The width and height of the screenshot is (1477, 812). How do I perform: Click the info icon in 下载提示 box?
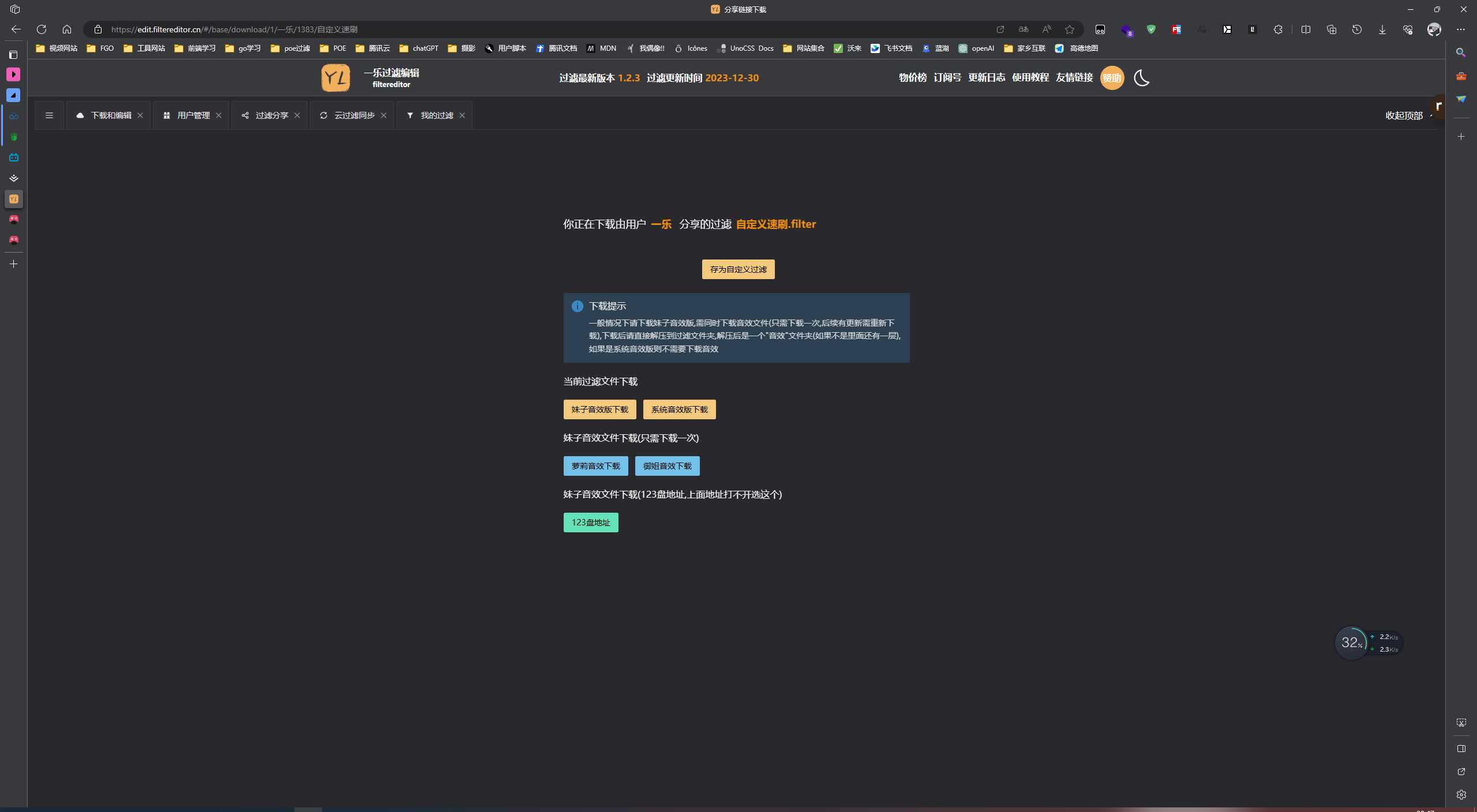point(576,306)
